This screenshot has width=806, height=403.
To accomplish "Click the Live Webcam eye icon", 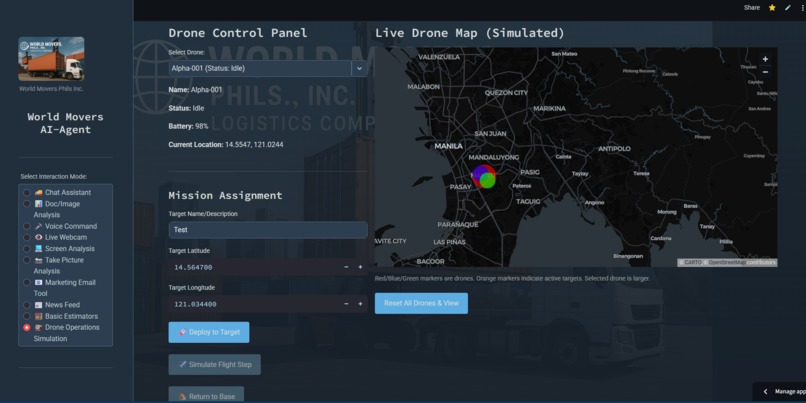I will [x=39, y=237].
